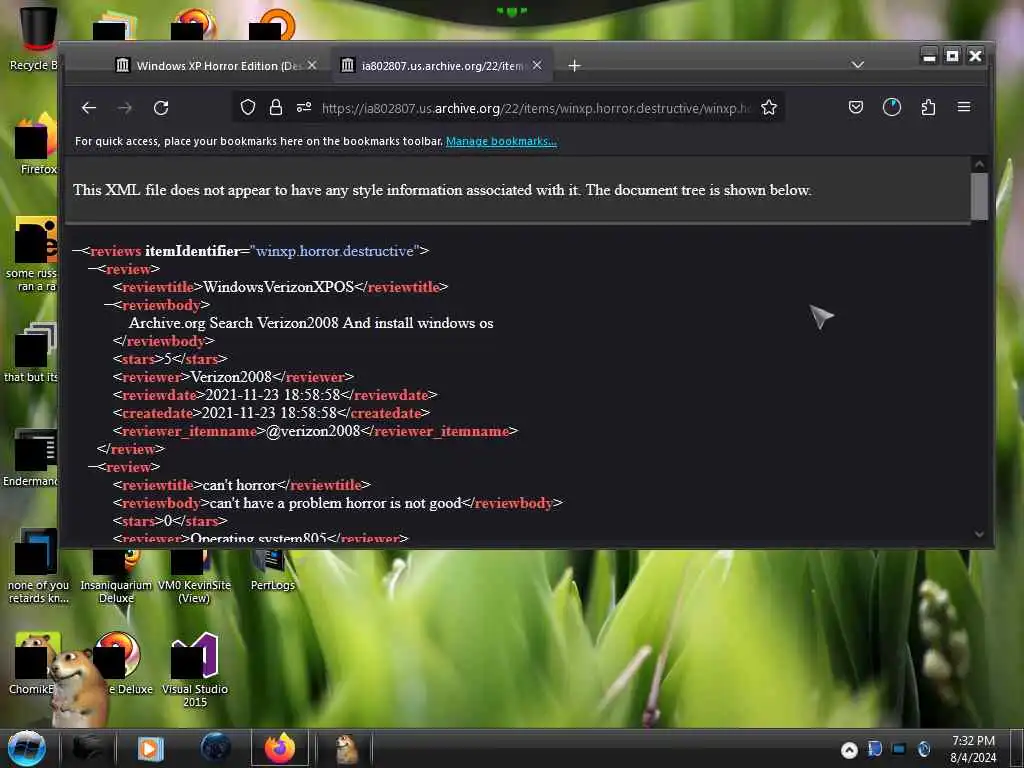Click the media player taskbar icon
This screenshot has width=1024, height=768.
click(151, 748)
